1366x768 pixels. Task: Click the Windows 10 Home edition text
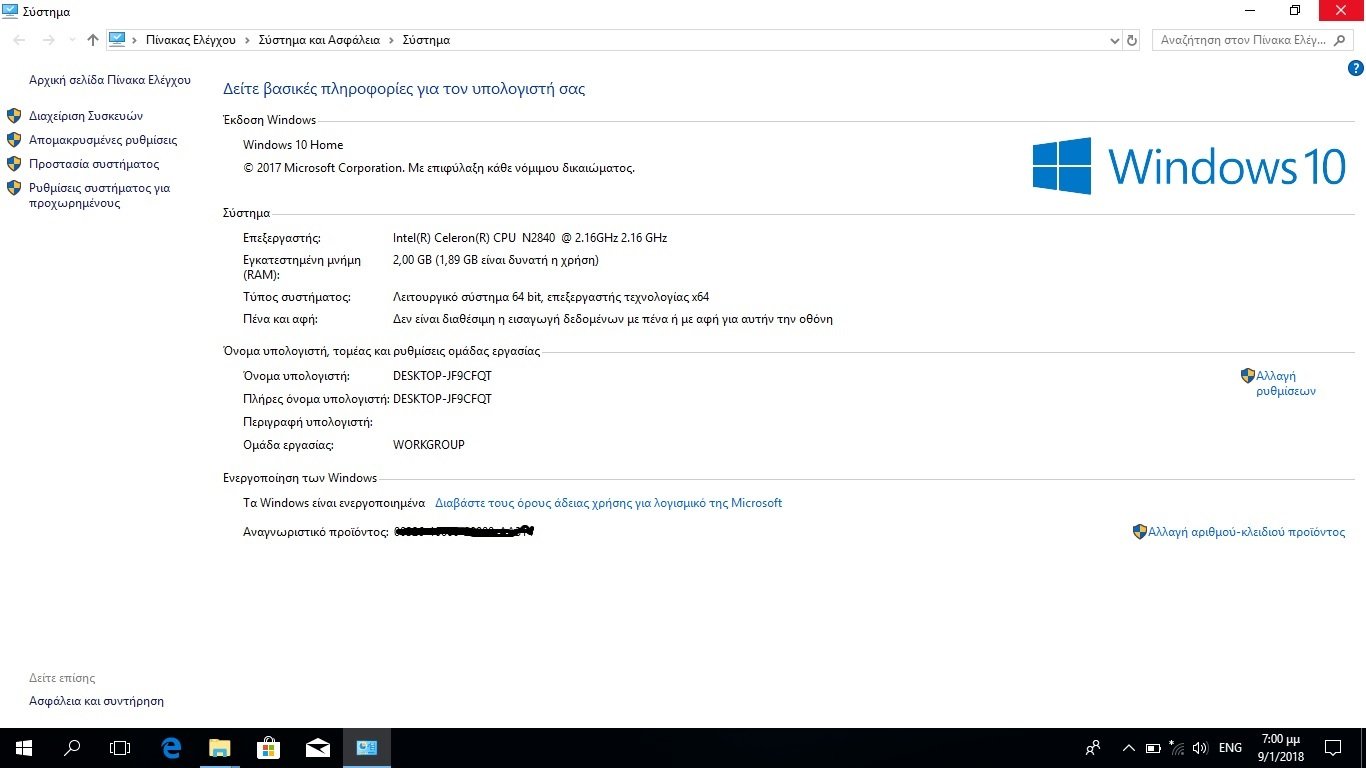pyautogui.click(x=293, y=145)
